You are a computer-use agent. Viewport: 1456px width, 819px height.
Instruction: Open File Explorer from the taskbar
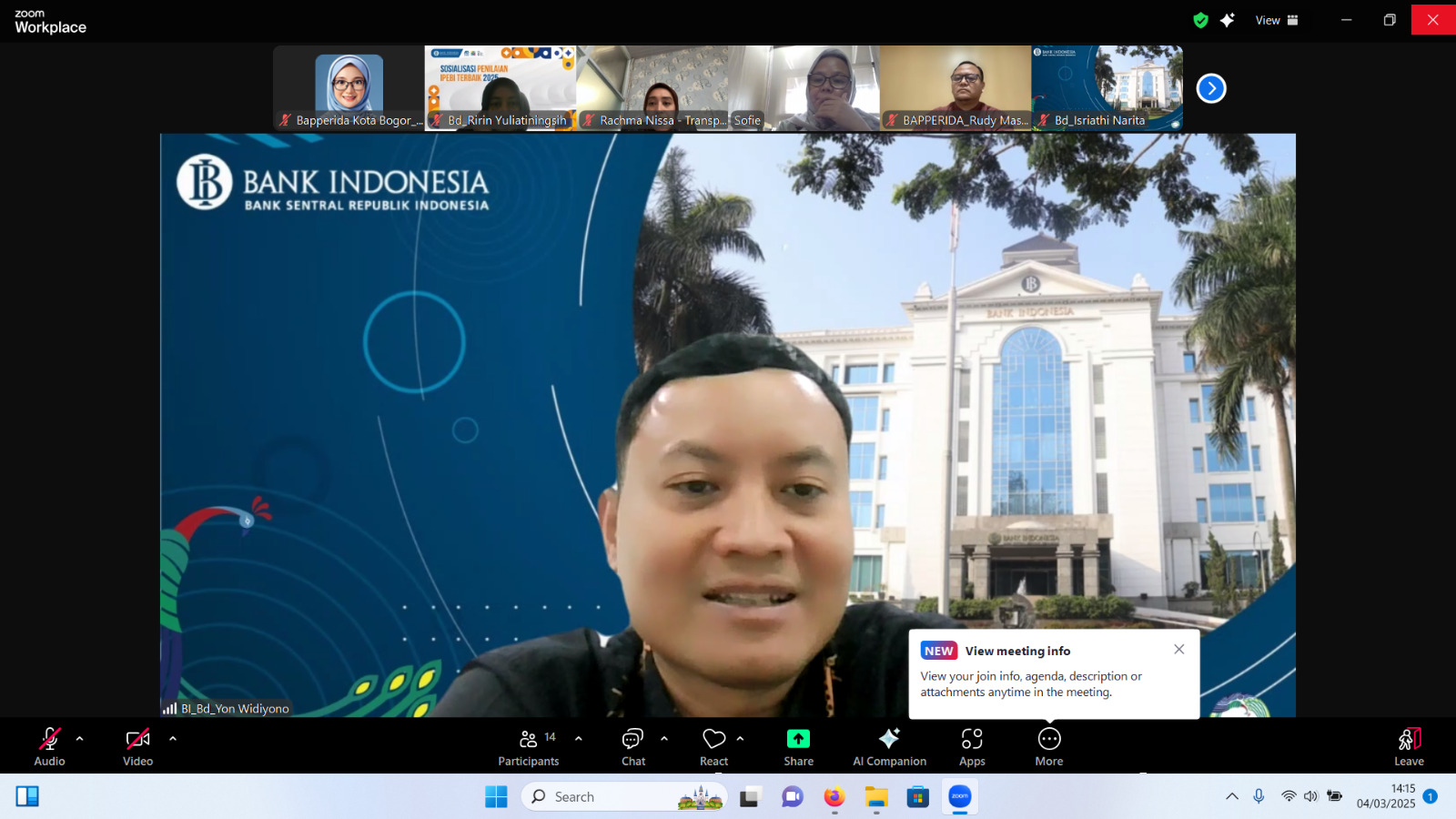click(876, 797)
